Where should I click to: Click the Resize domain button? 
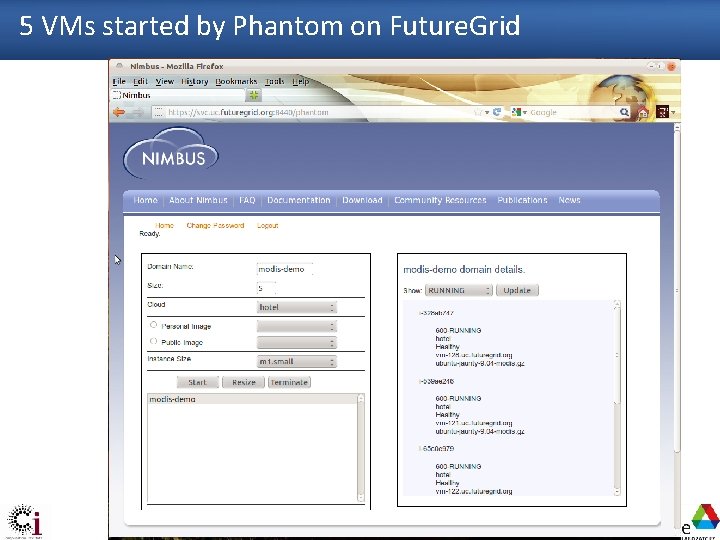coord(243,382)
